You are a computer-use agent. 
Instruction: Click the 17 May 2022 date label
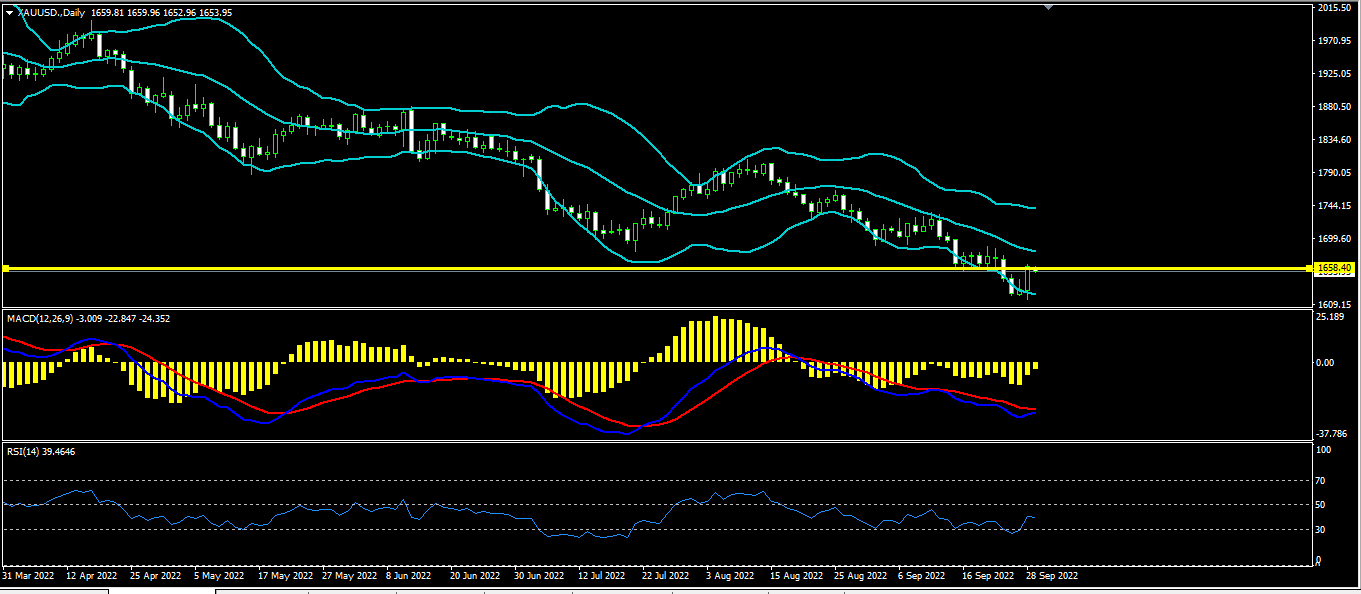(x=284, y=576)
